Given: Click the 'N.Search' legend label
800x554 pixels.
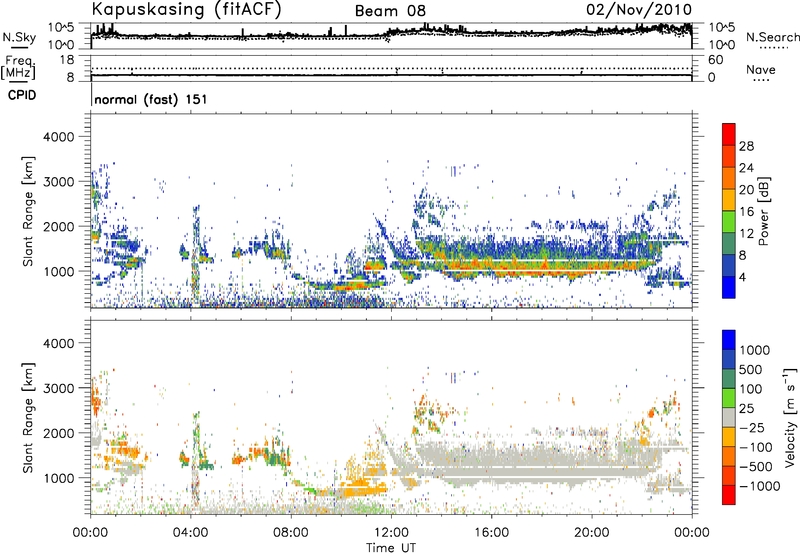Looking at the screenshot, I should click(x=772, y=37).
